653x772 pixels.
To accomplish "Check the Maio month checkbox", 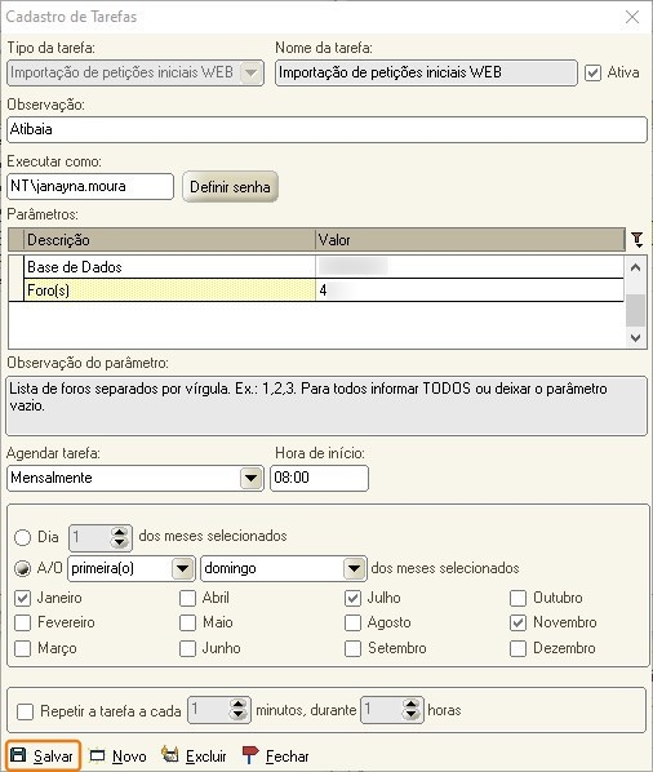I will pyautogui.click(x=188, y=622).
